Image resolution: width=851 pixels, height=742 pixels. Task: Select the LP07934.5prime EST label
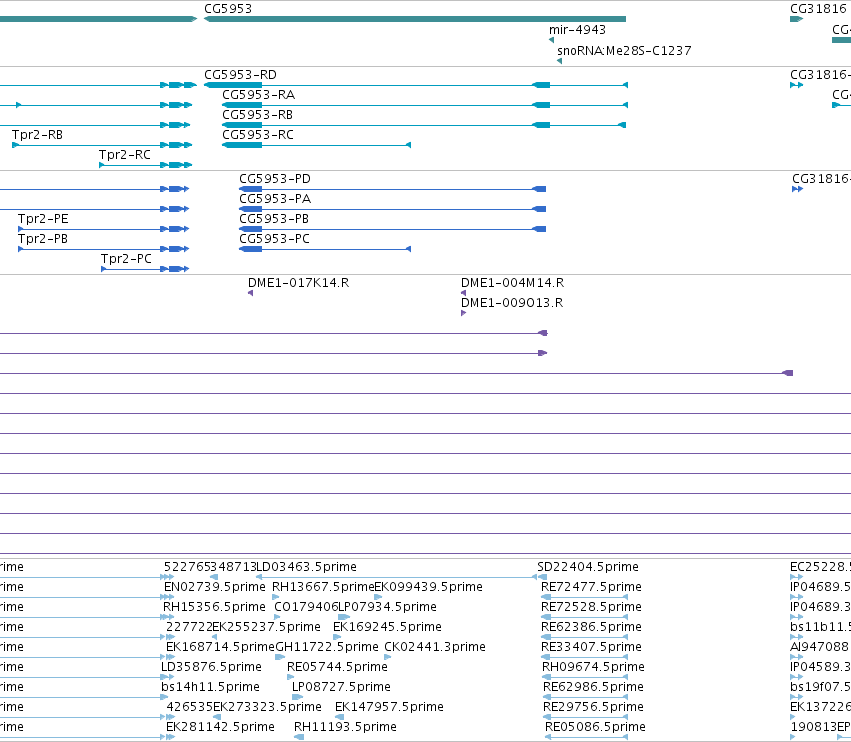point(388,607)
